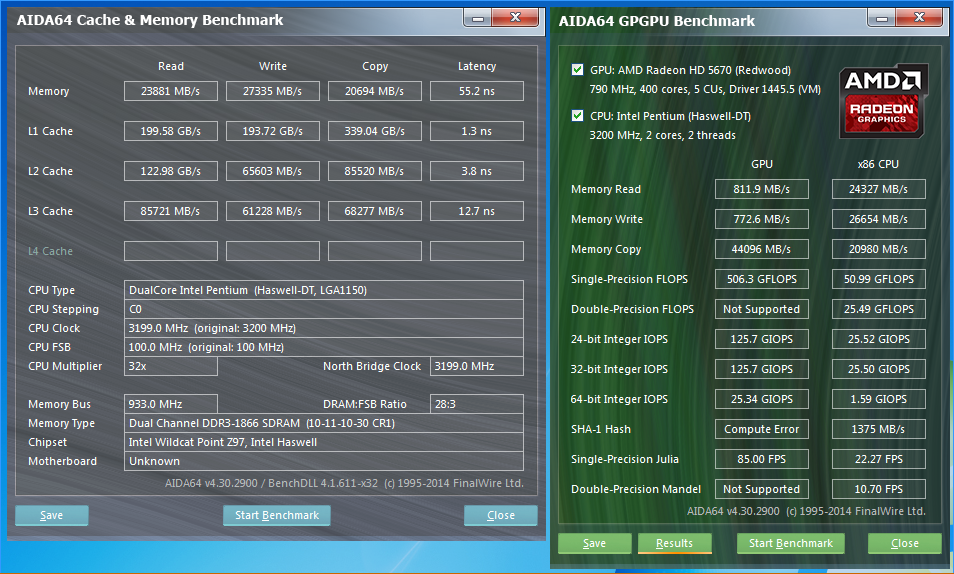Click CPU 64-bit Integer value 1.59 GIOPS
This screenshot has height=574, width=954.
(879, 399)
